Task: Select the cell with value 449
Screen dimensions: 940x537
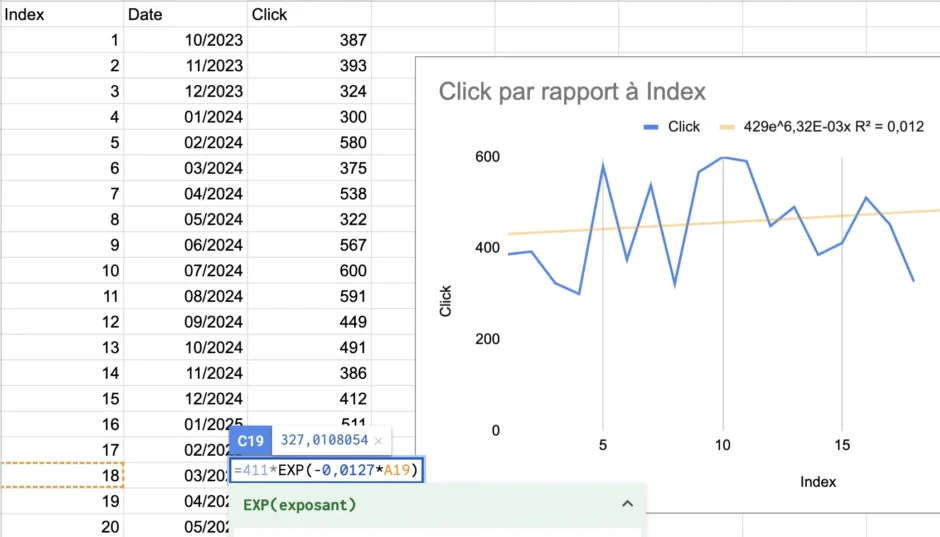Action: click(x=309, y=322)
